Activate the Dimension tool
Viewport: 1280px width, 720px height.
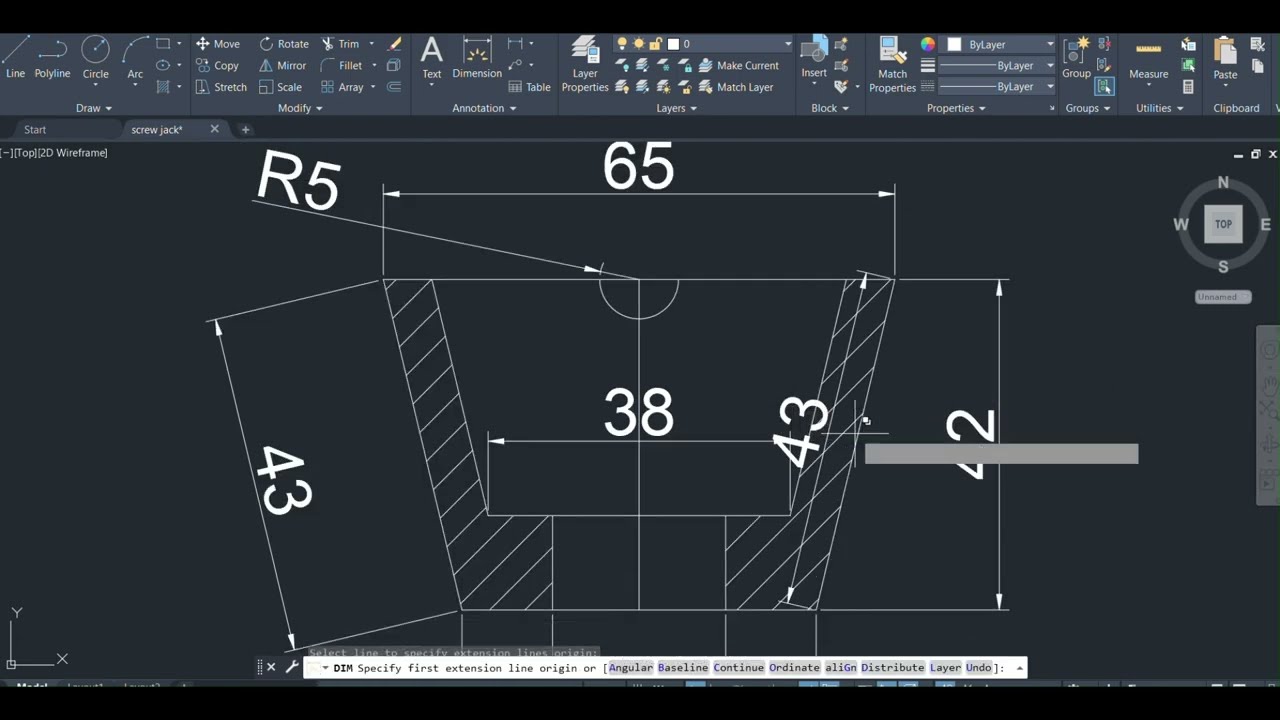pos(477,58)
